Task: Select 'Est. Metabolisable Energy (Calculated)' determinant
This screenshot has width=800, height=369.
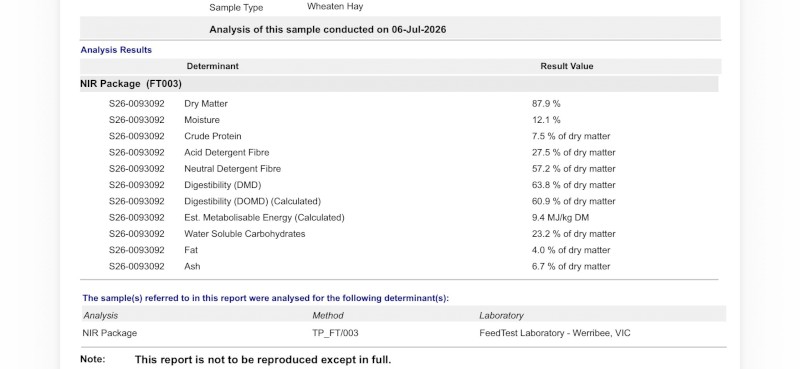Action: pos(264,218)
